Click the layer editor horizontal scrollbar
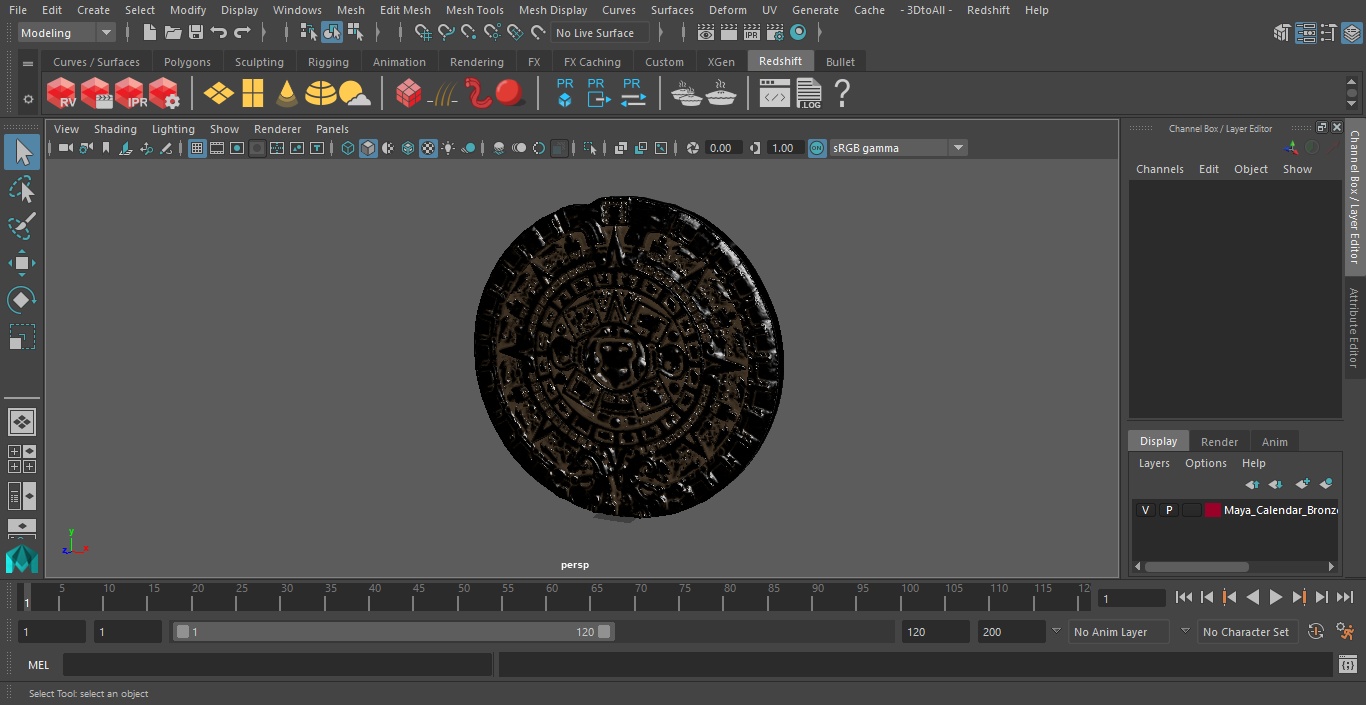Viewport: 1366px width, 705px height. [x=1196, y=566]
